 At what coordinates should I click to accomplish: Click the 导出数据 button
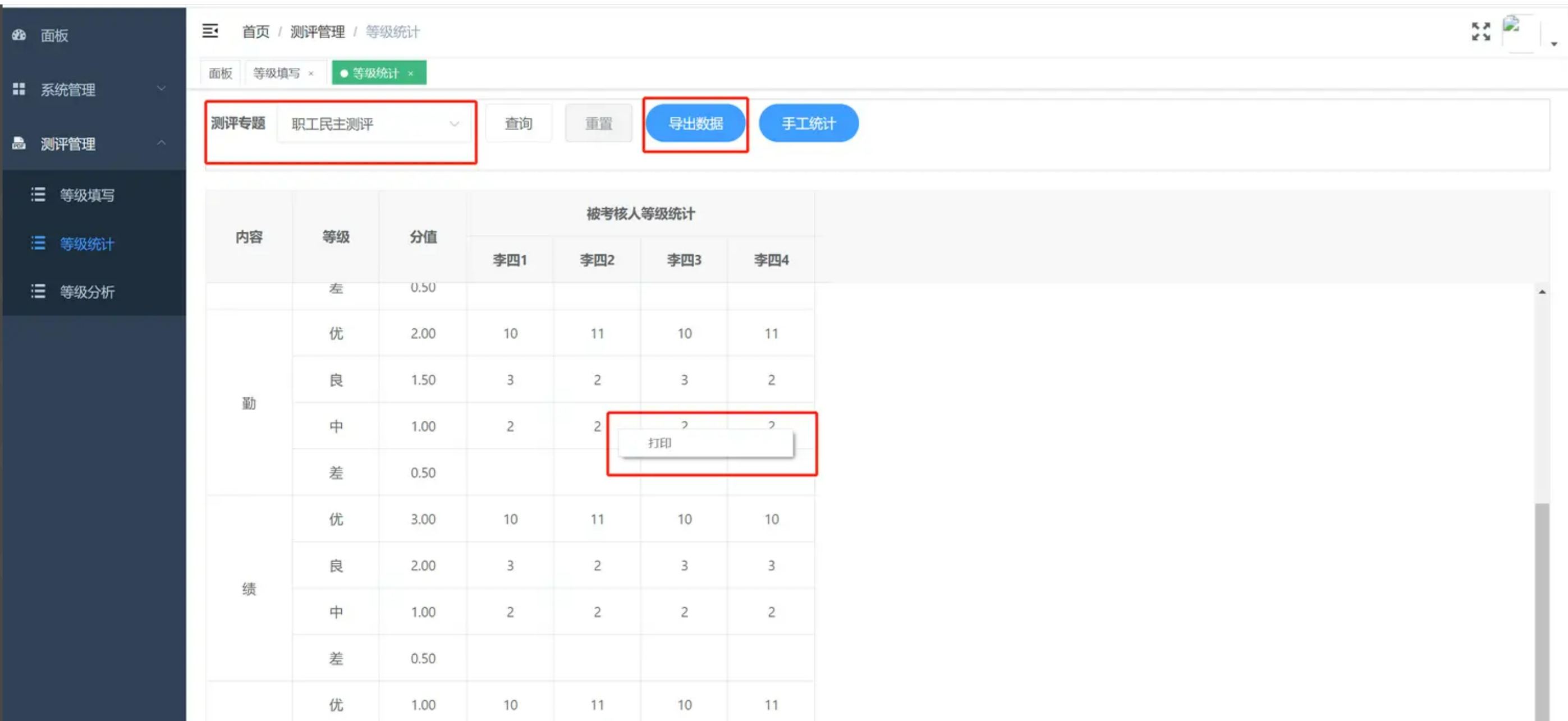[695, 123]
